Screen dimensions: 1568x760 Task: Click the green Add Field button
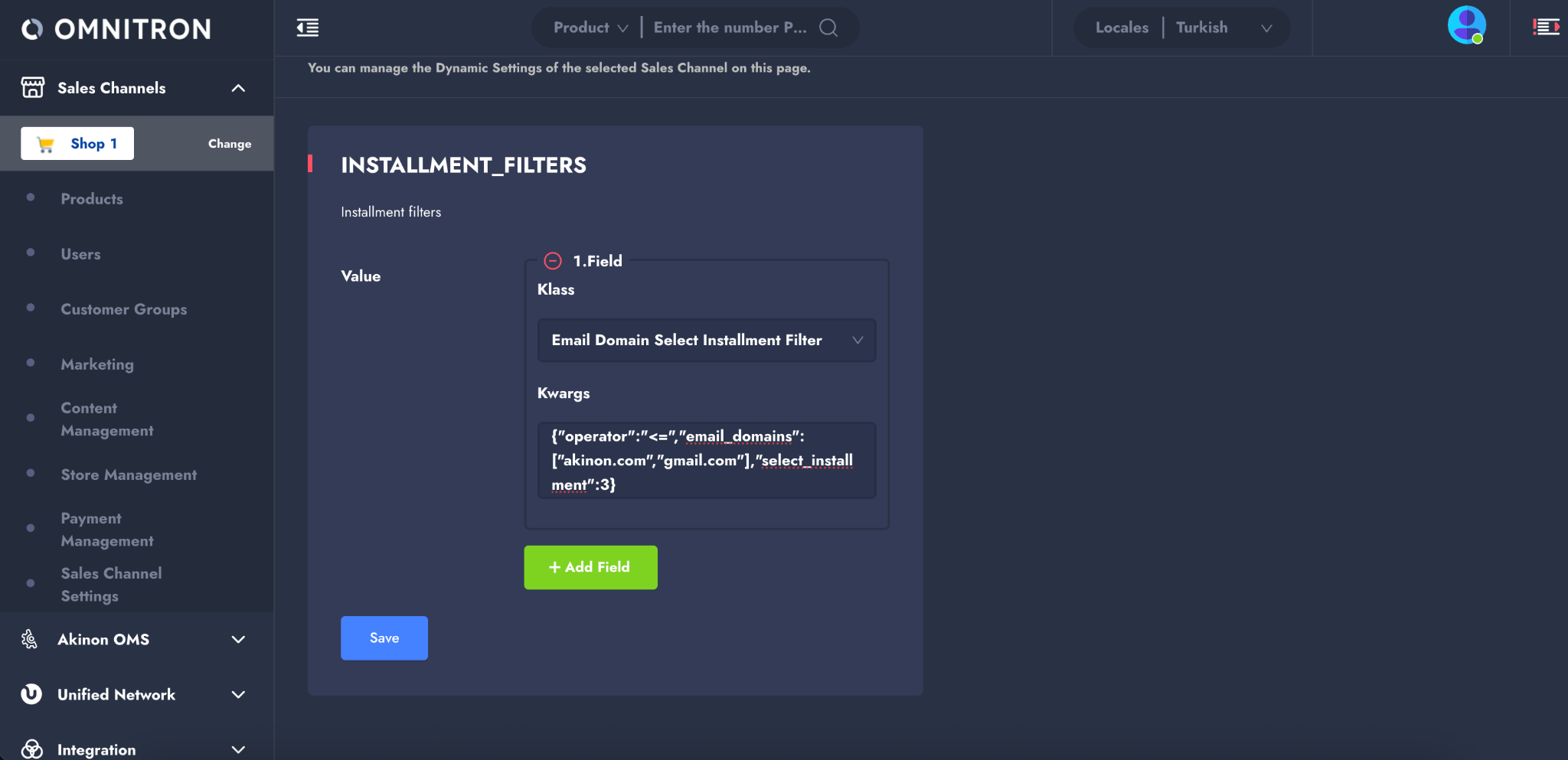pos(590,567)
